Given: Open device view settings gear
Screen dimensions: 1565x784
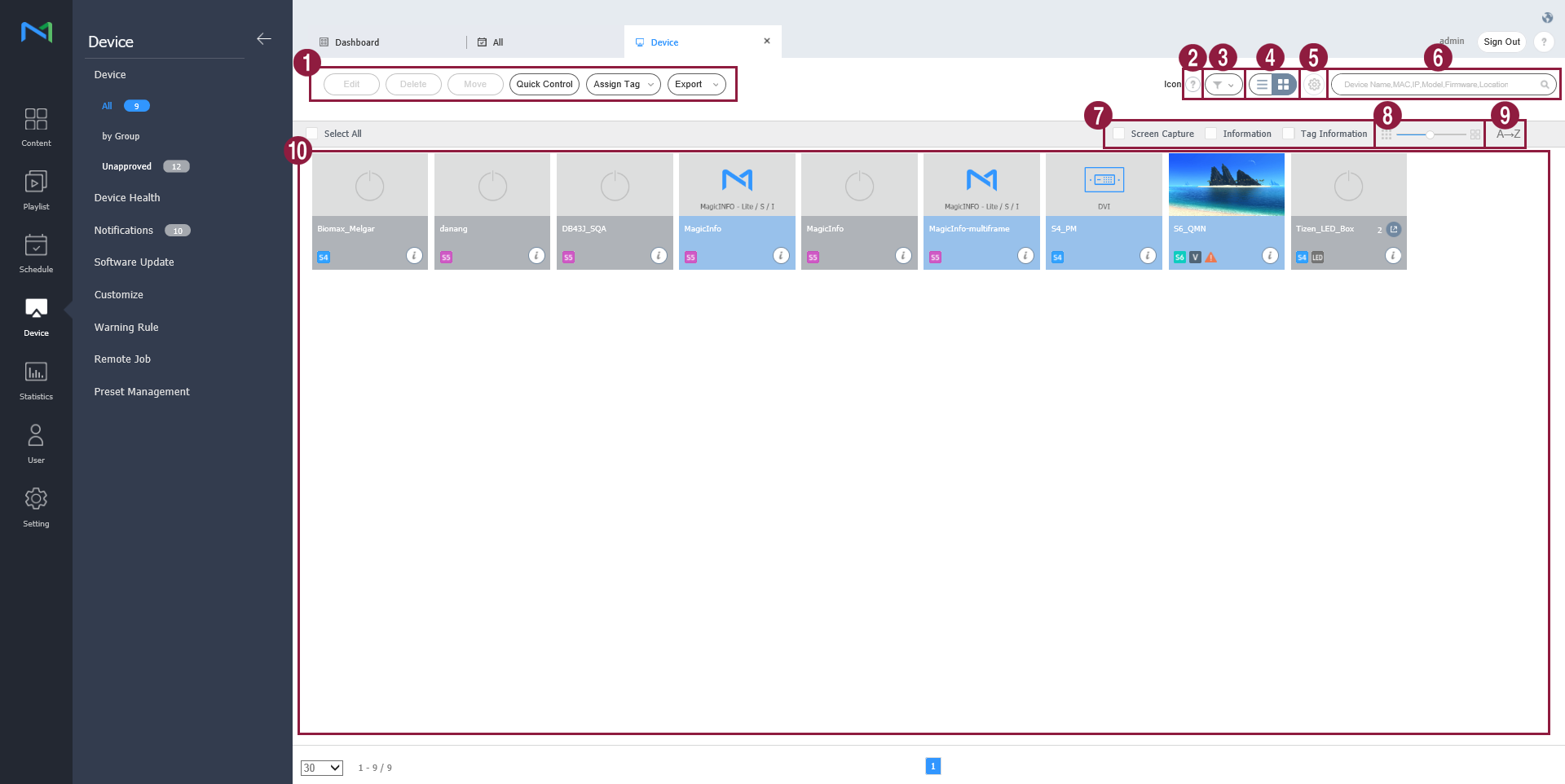Looking at the screenshot, I should coord(1313,85).
